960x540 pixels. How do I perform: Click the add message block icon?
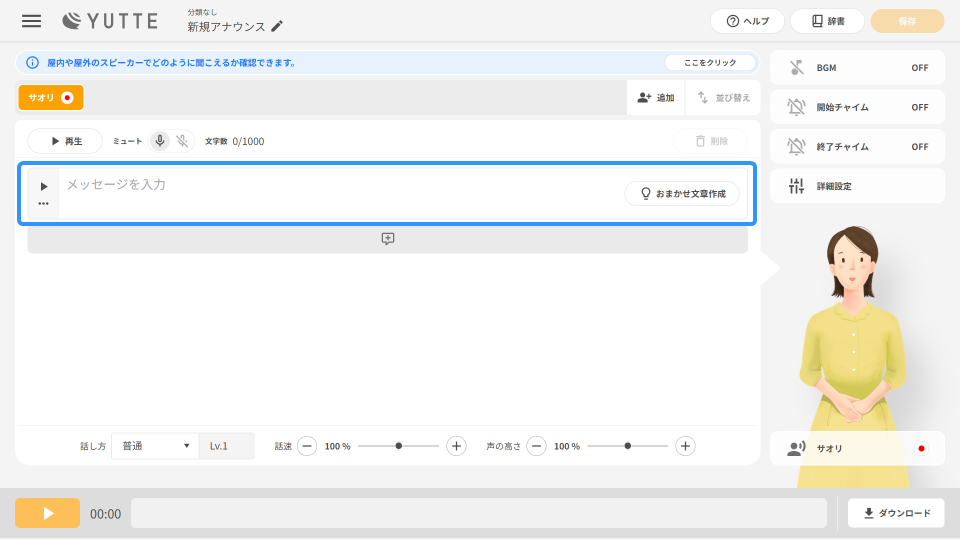coord(387,239)
